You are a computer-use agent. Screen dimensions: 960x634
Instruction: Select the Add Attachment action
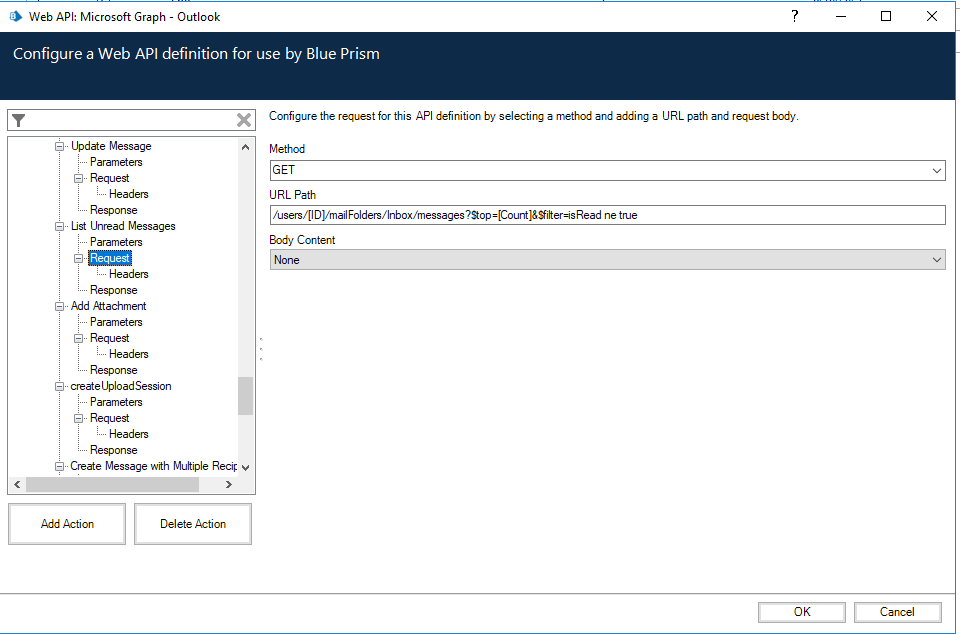pos(108,306)
